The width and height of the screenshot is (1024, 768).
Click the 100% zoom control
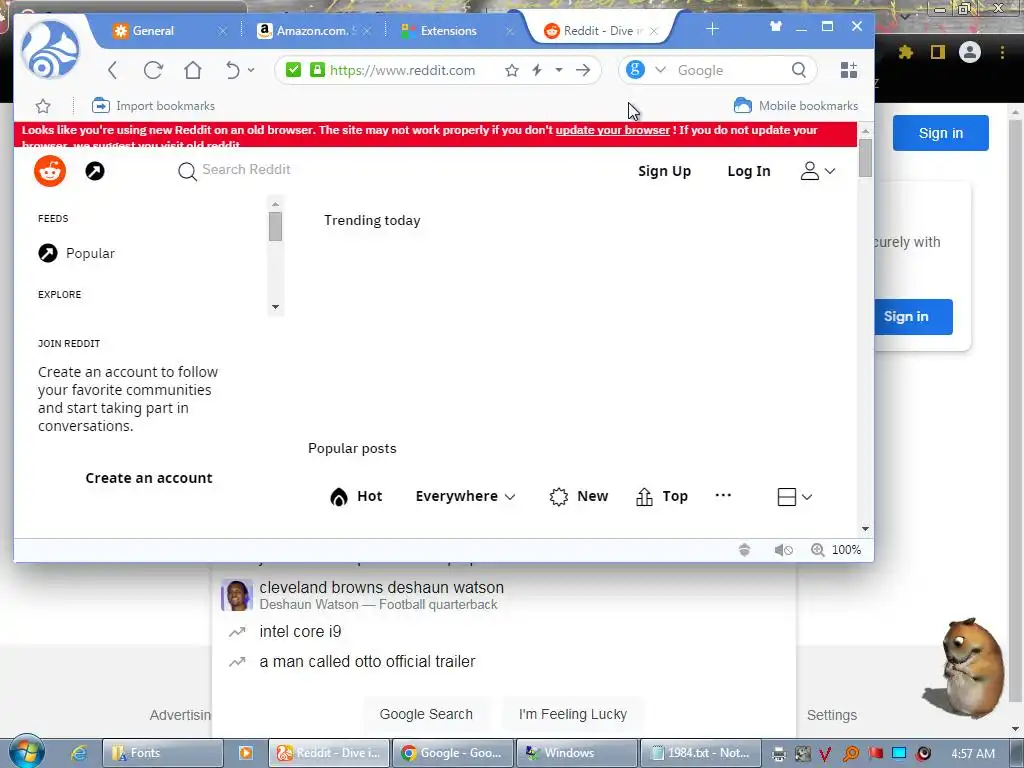(x=837, y=550)
